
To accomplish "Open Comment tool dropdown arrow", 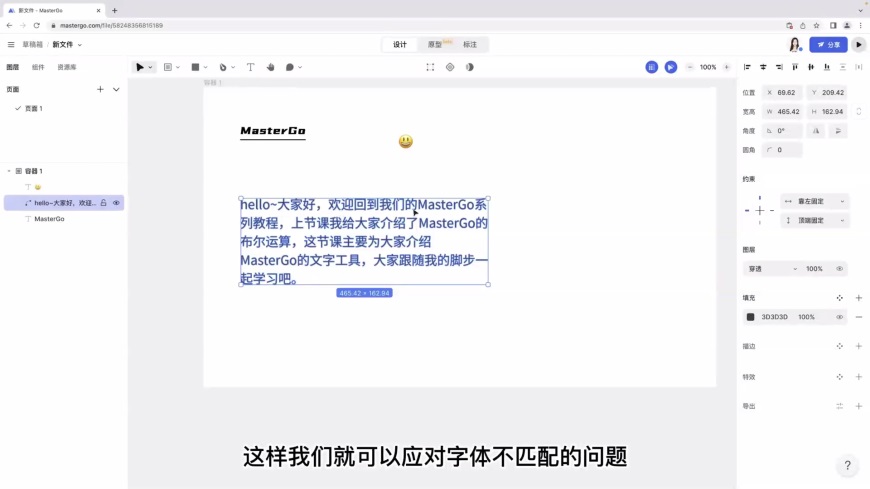I will coord(300,67).
